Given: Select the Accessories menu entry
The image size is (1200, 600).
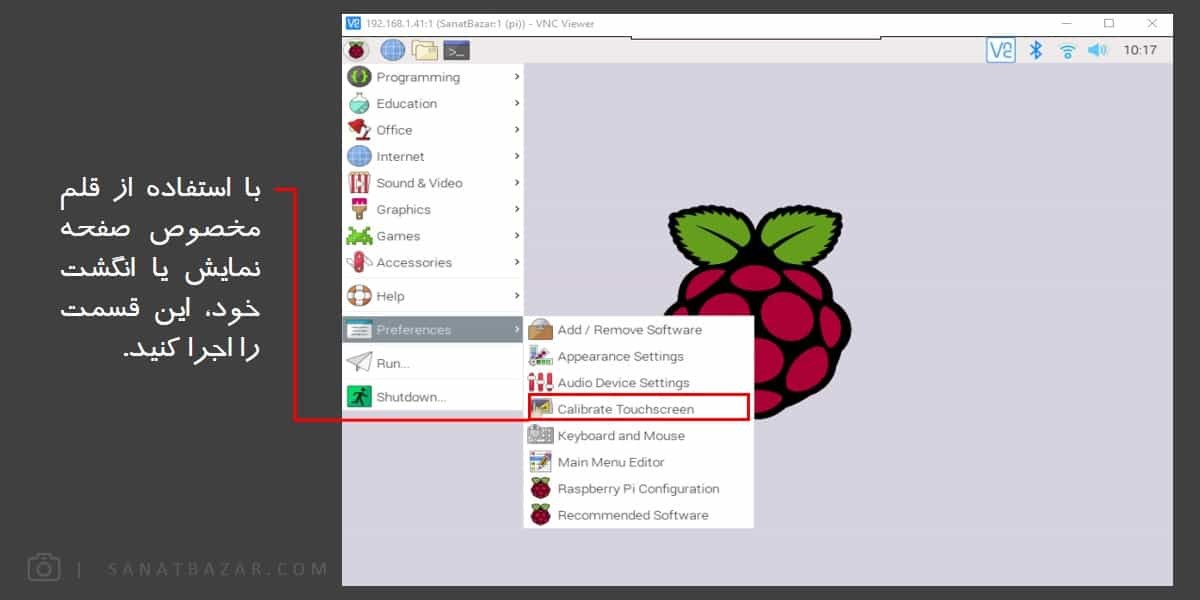Looking at the screenshot, I should click(x=433, y=263).
